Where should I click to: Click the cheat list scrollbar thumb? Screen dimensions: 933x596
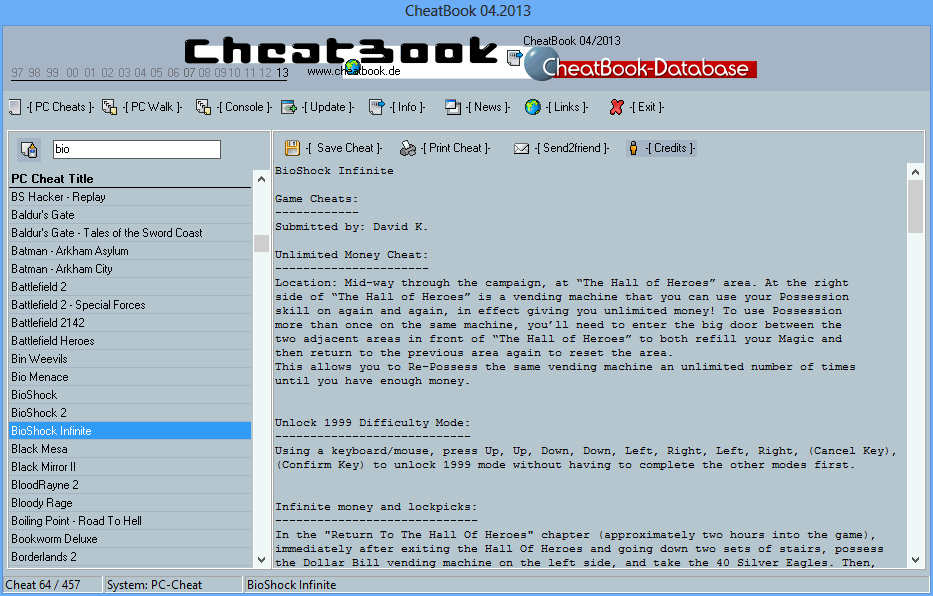[261, 243]
